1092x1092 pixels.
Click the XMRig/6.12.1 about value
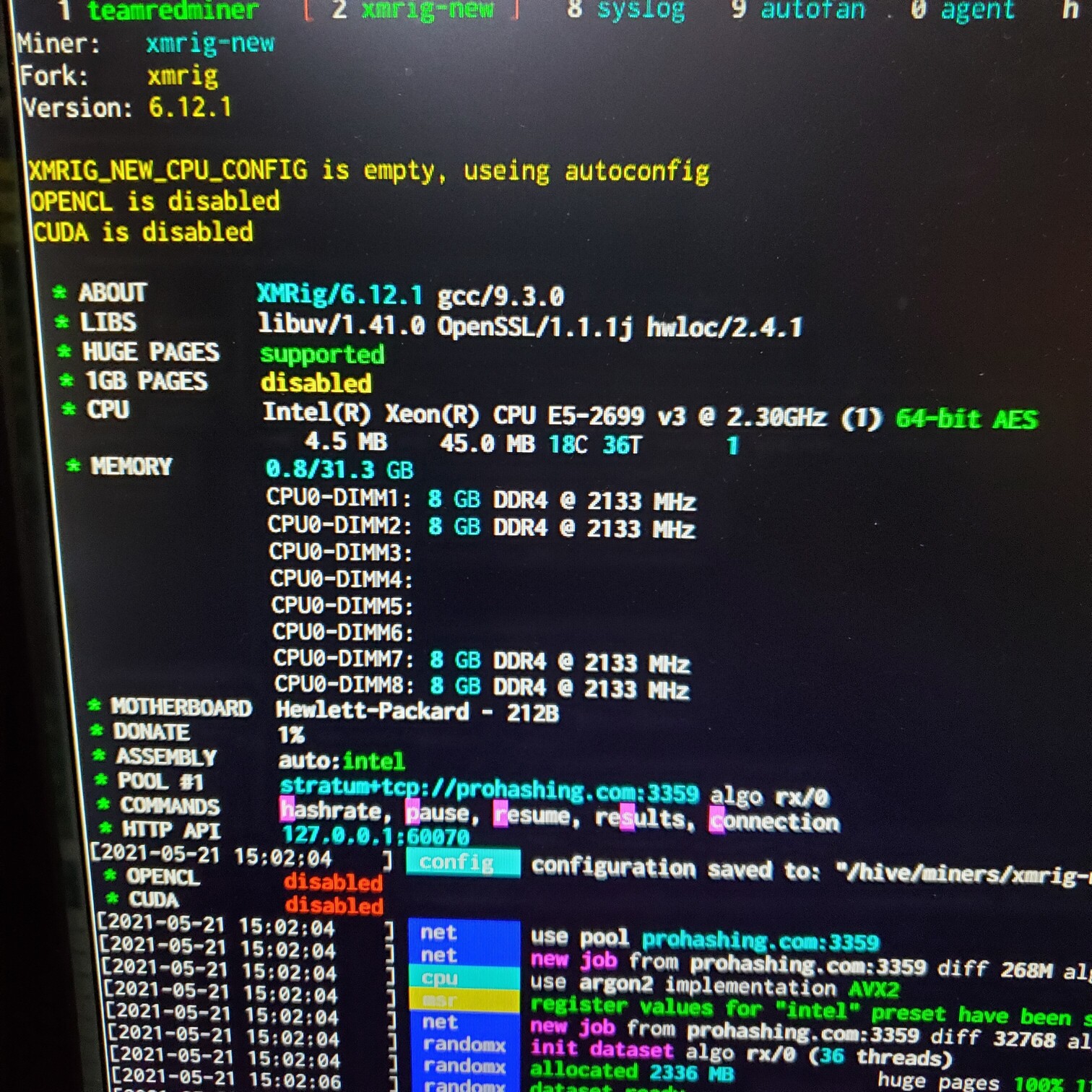pos(339,294)
